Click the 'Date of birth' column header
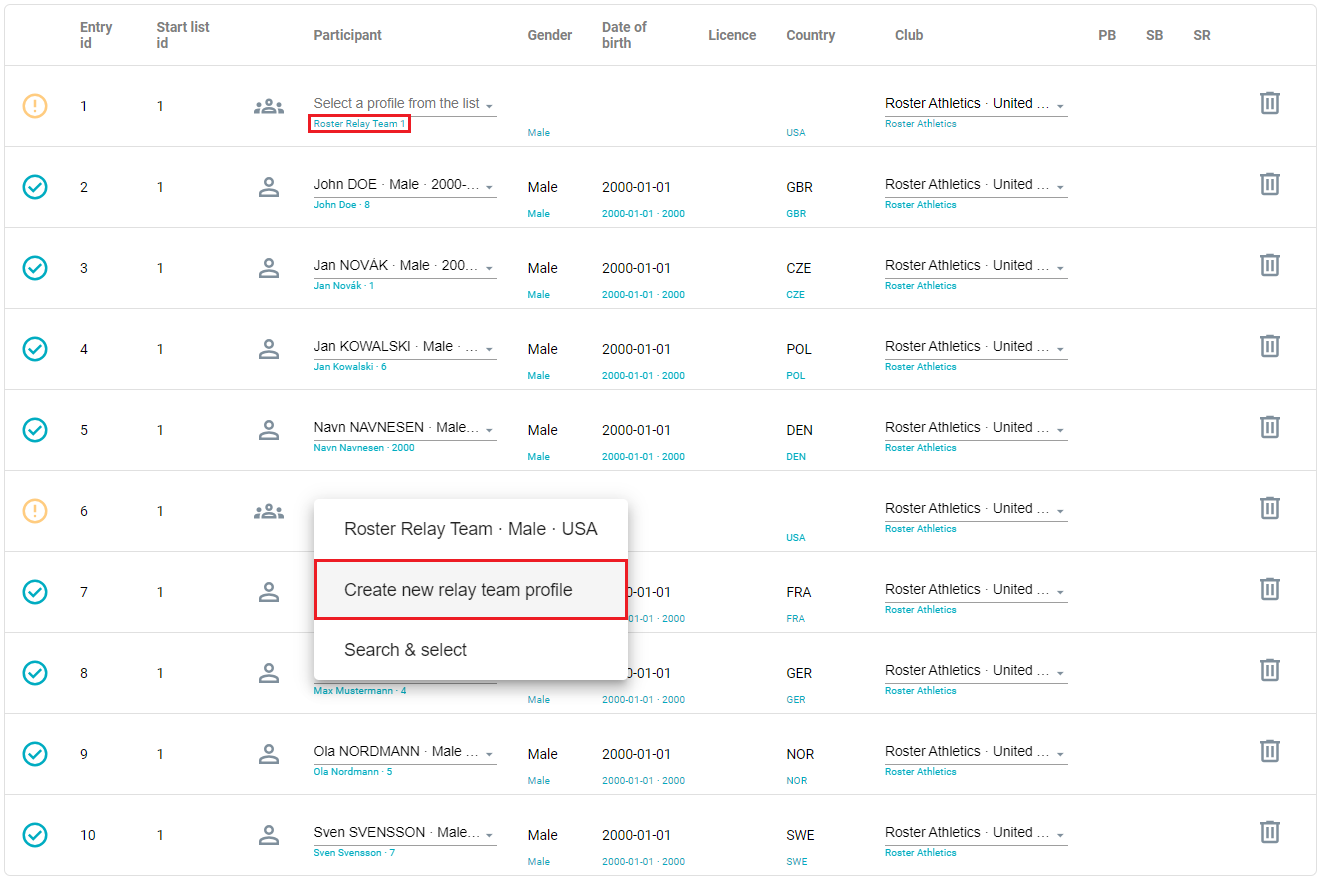Image resolution: width=1322 pixels, height=881 pixels. point(624,35)
